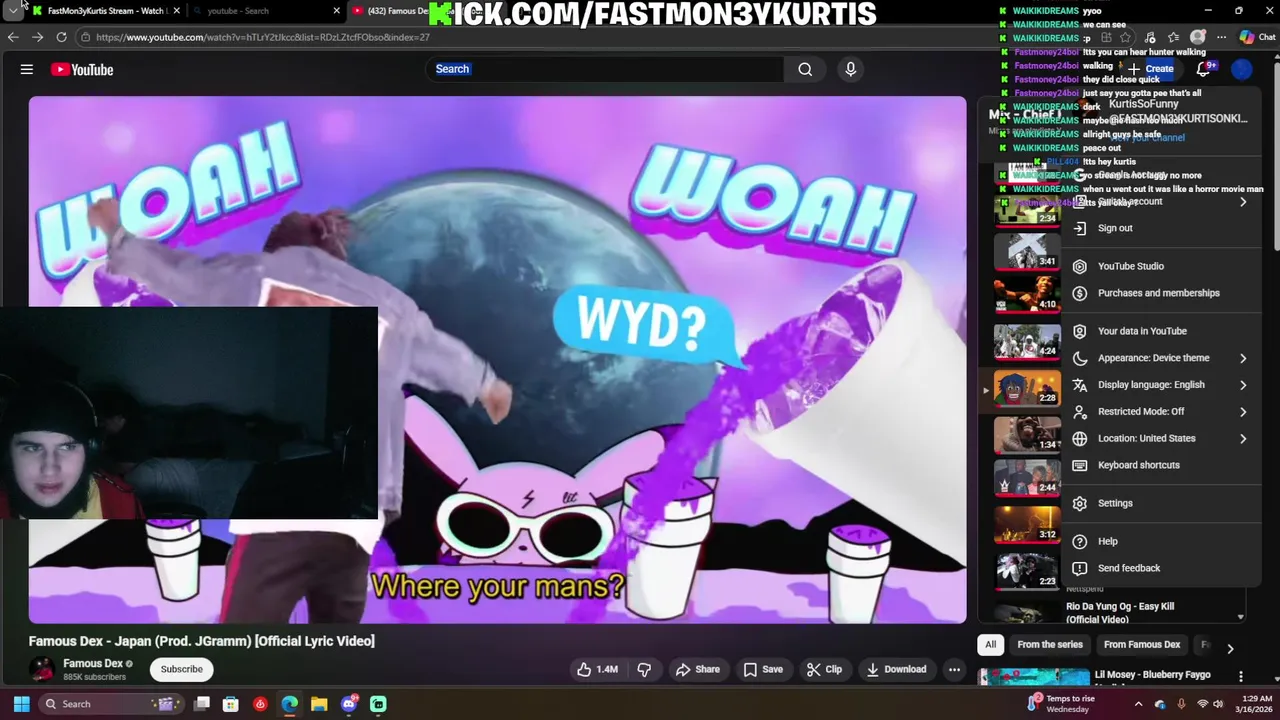Image resolution: width=1280 pixels, height=720 pixels.
Task: Reload the page with the refresh icon
Action: [x=61, y=37]
